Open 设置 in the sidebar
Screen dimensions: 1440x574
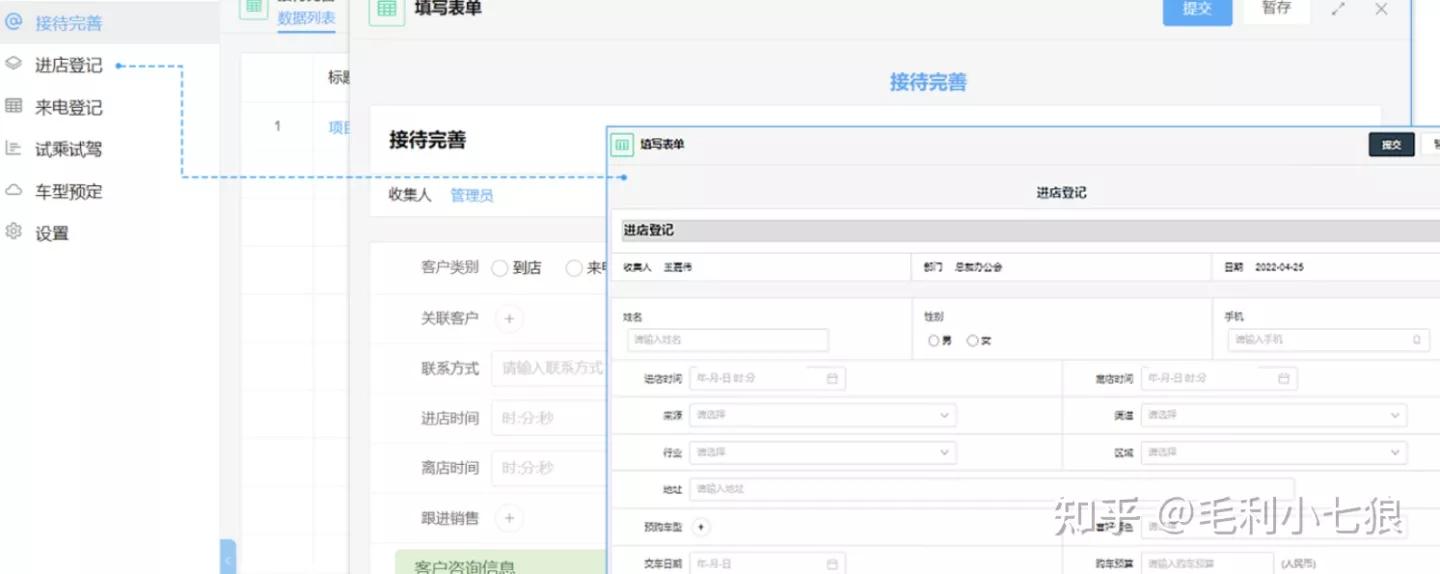[52, 233]
